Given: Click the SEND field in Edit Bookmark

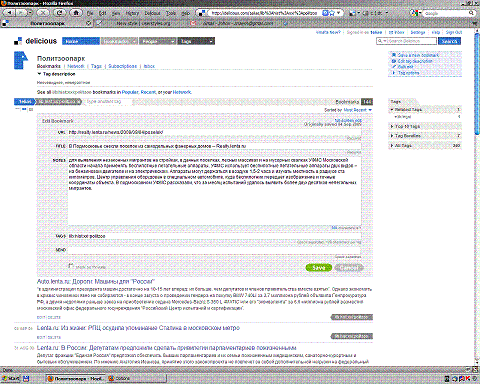Looking at the screenshot, I should (214, 250).
